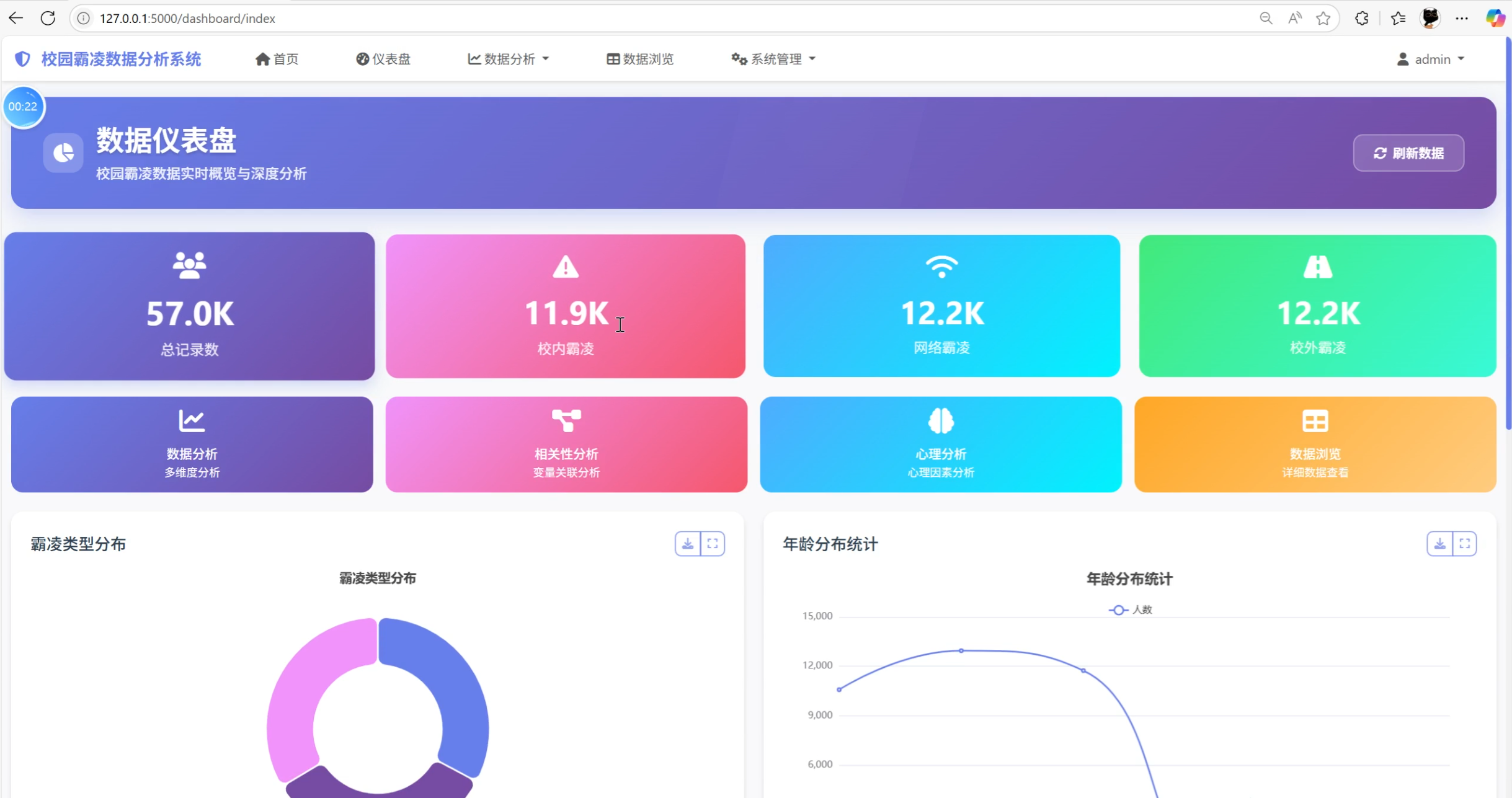This screenshot has width=1512, height=798.
Task: Click the site info icon in address bar
Action: tap(83, 18)
